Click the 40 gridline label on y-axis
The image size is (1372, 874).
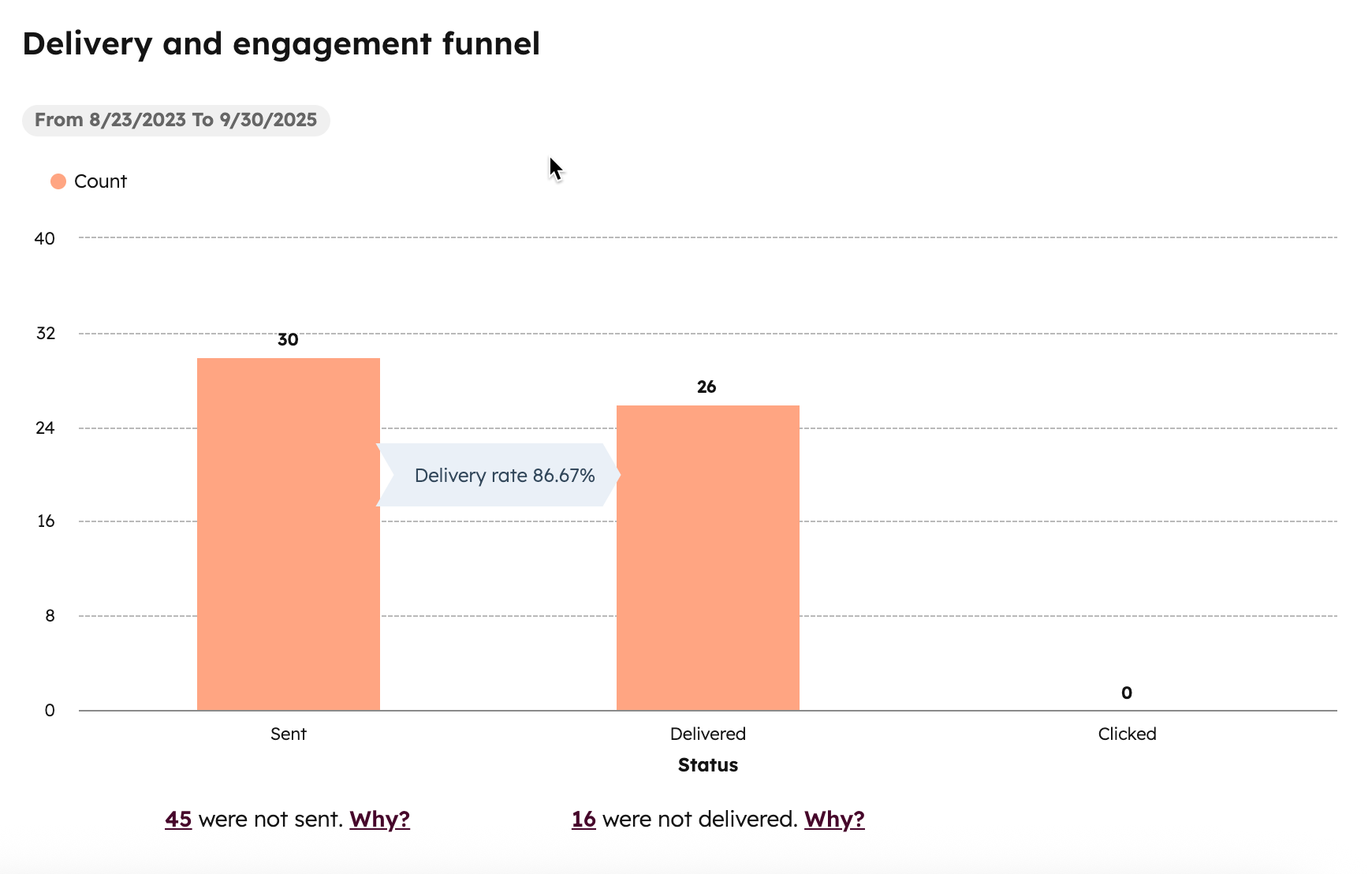[x=46, y=237]
